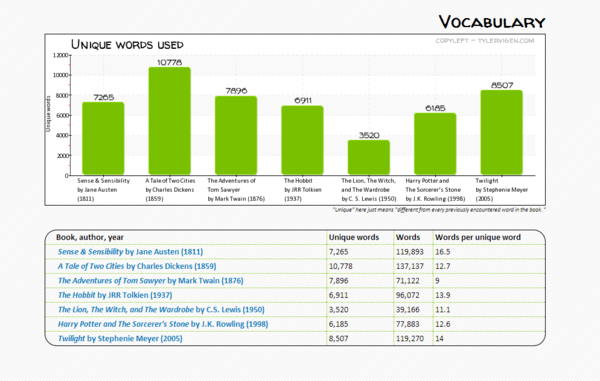Click the Copyleft tylervigen.com credit text
Image resolution: width=600 pixels, height=381 pixels.
485,41
